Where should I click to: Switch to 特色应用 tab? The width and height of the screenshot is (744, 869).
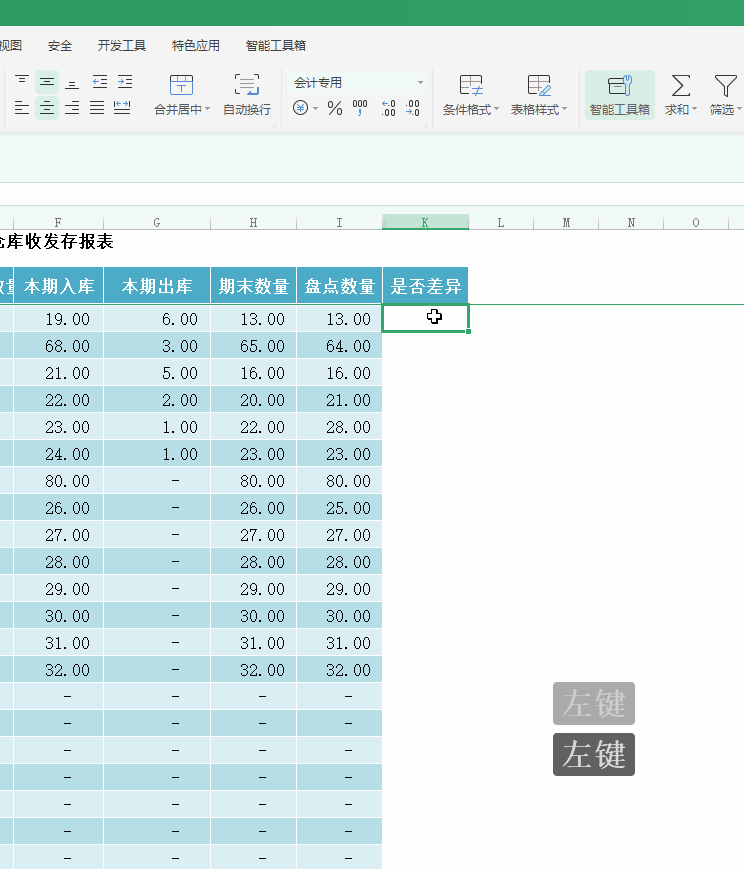(x=196, y=45)
